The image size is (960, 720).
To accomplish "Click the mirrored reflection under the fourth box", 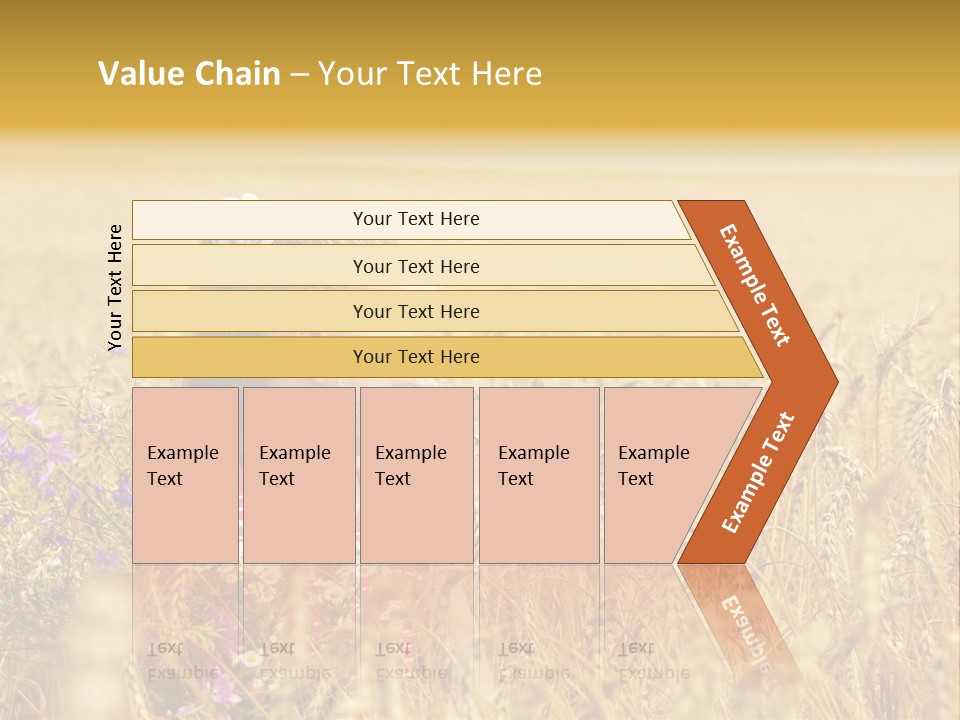I will coord(538,640).
